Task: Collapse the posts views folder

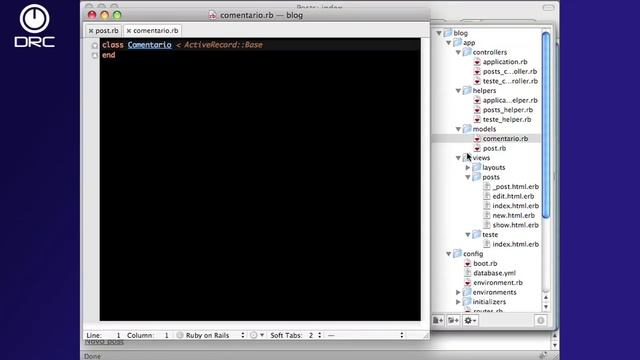Action: 468,177
